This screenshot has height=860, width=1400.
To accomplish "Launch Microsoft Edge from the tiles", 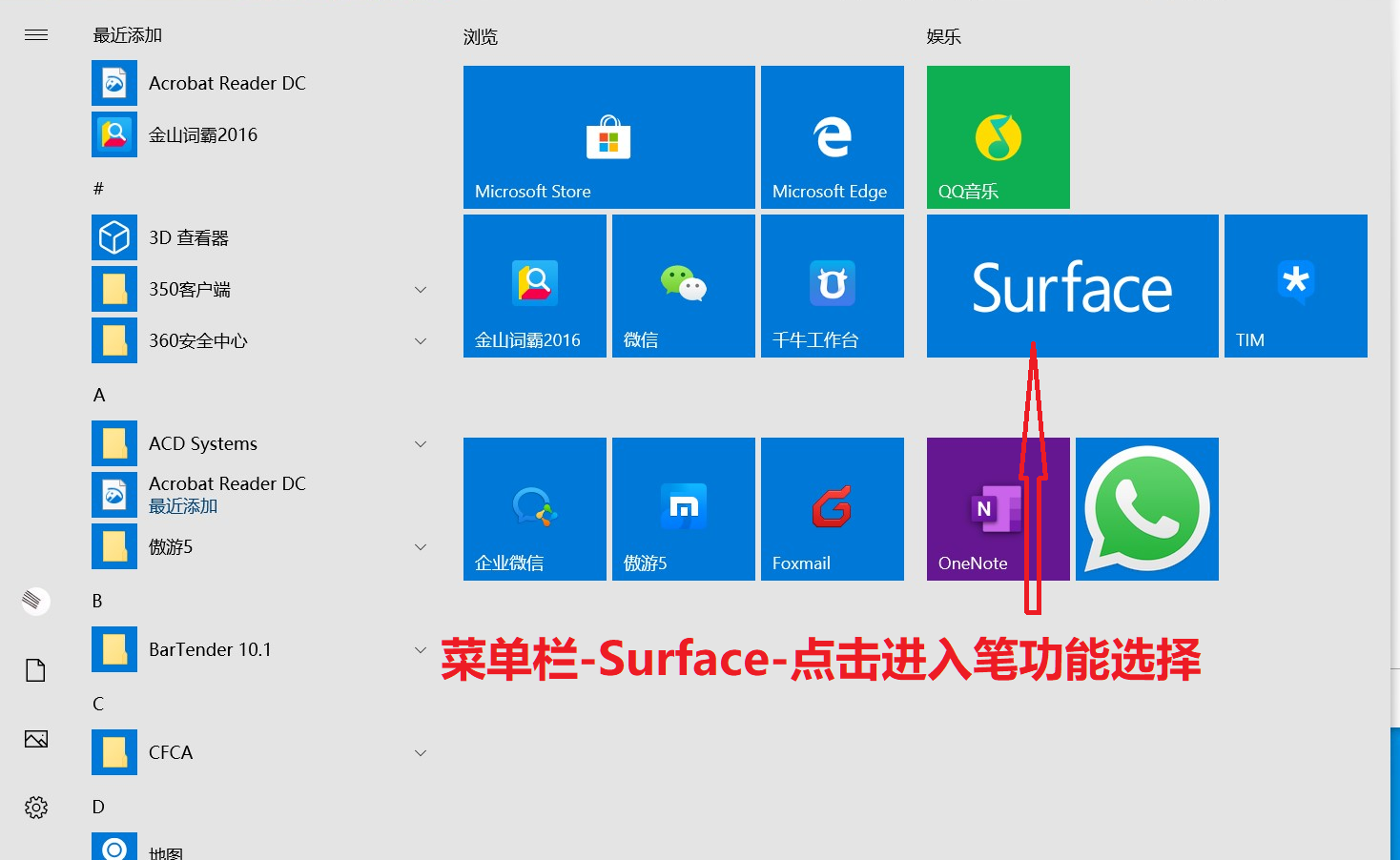I will coord(831,136).
